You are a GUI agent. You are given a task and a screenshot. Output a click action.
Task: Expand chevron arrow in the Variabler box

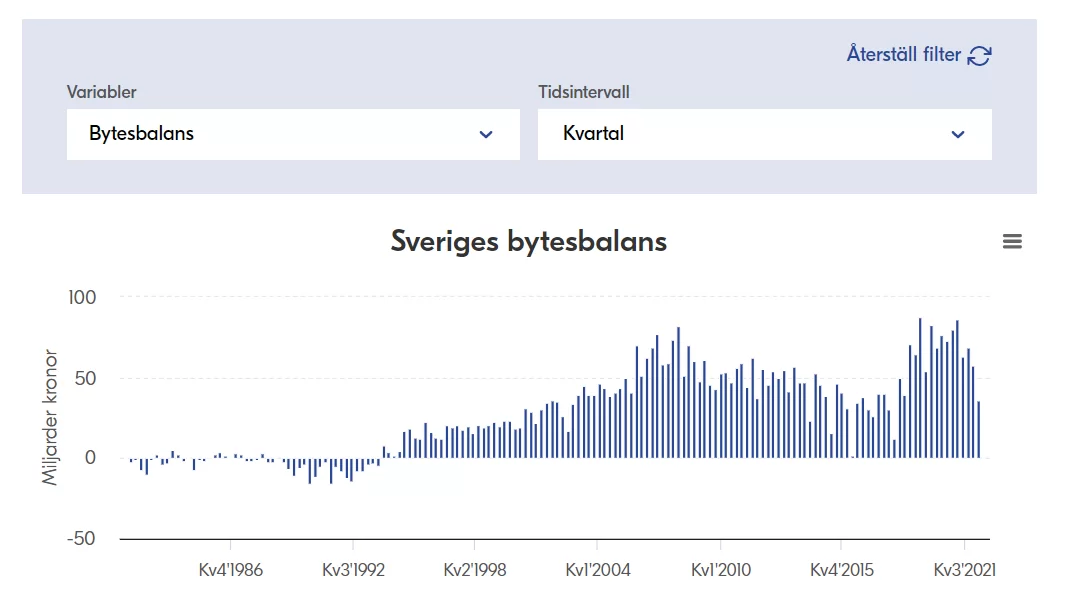click(x=486, y=135)
